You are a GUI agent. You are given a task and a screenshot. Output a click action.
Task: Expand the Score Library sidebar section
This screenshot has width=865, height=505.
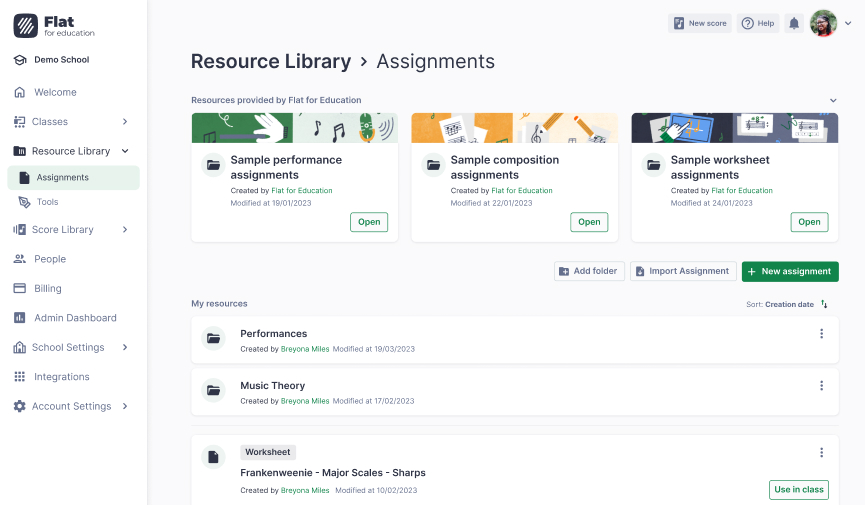click(125, 230)
